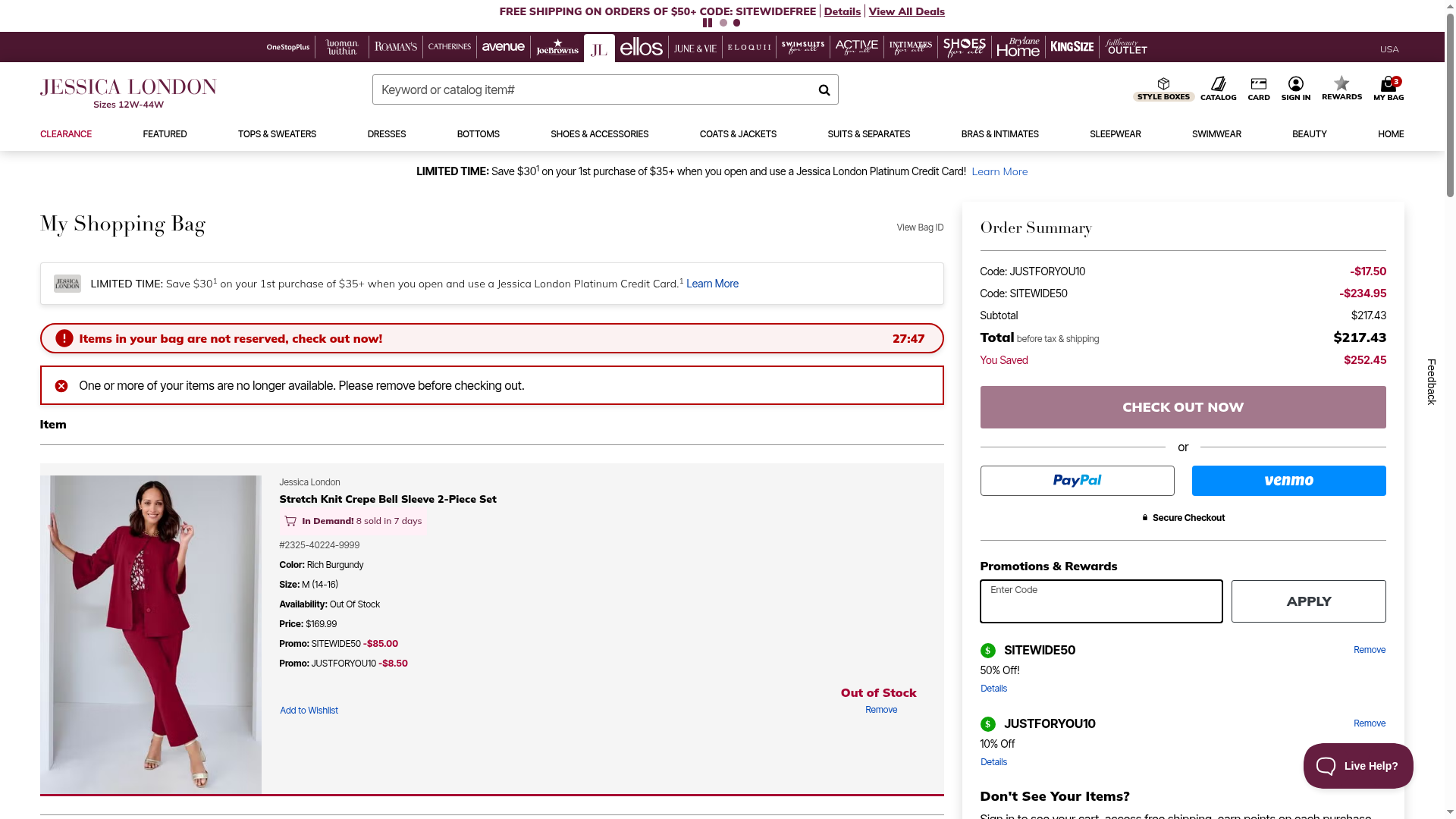Click the Rewards star icon

pyautogui.click(x=1341, y=88)
